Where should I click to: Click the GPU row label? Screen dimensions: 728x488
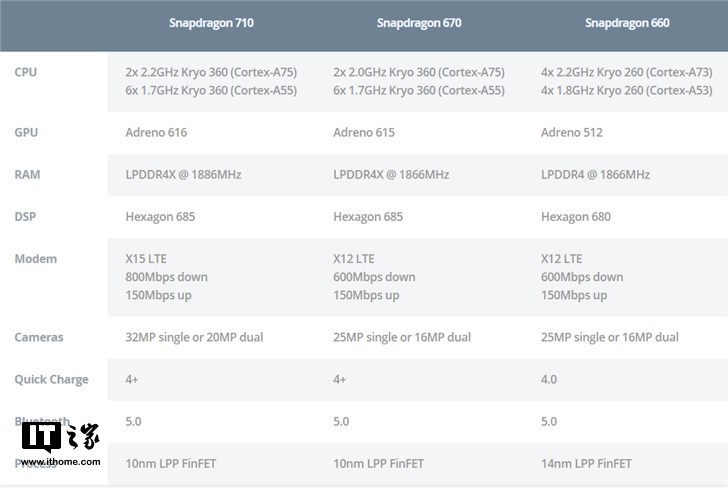(27, 132)
